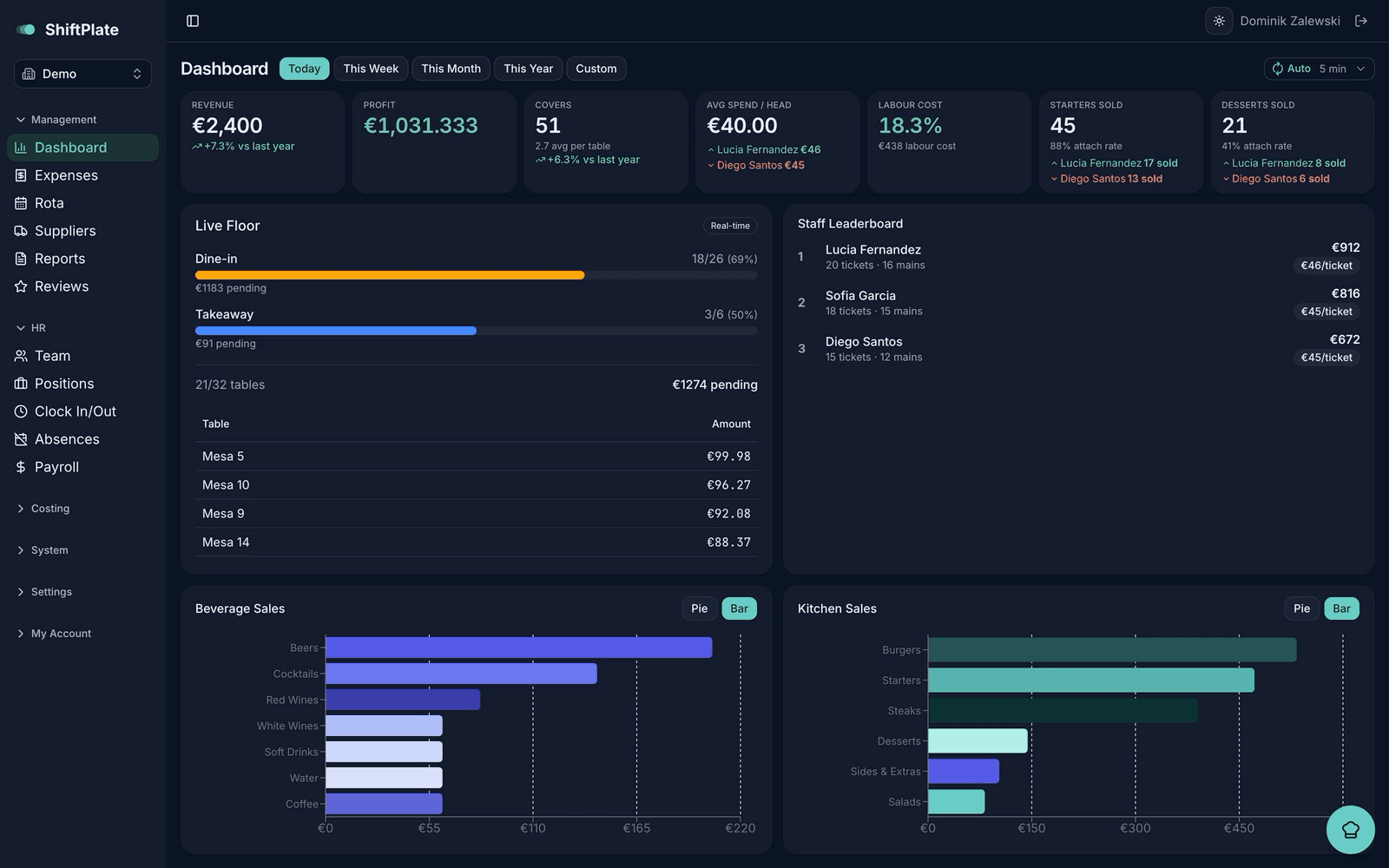Click the Payroll dollar icon

(x=21, y=467)
